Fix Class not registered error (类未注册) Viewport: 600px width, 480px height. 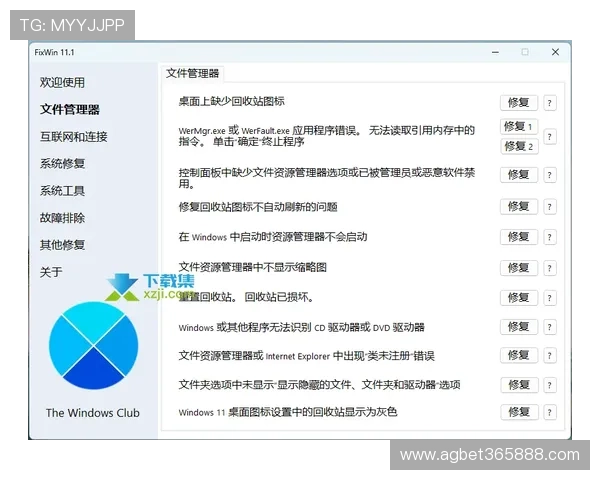click(519, 355)
